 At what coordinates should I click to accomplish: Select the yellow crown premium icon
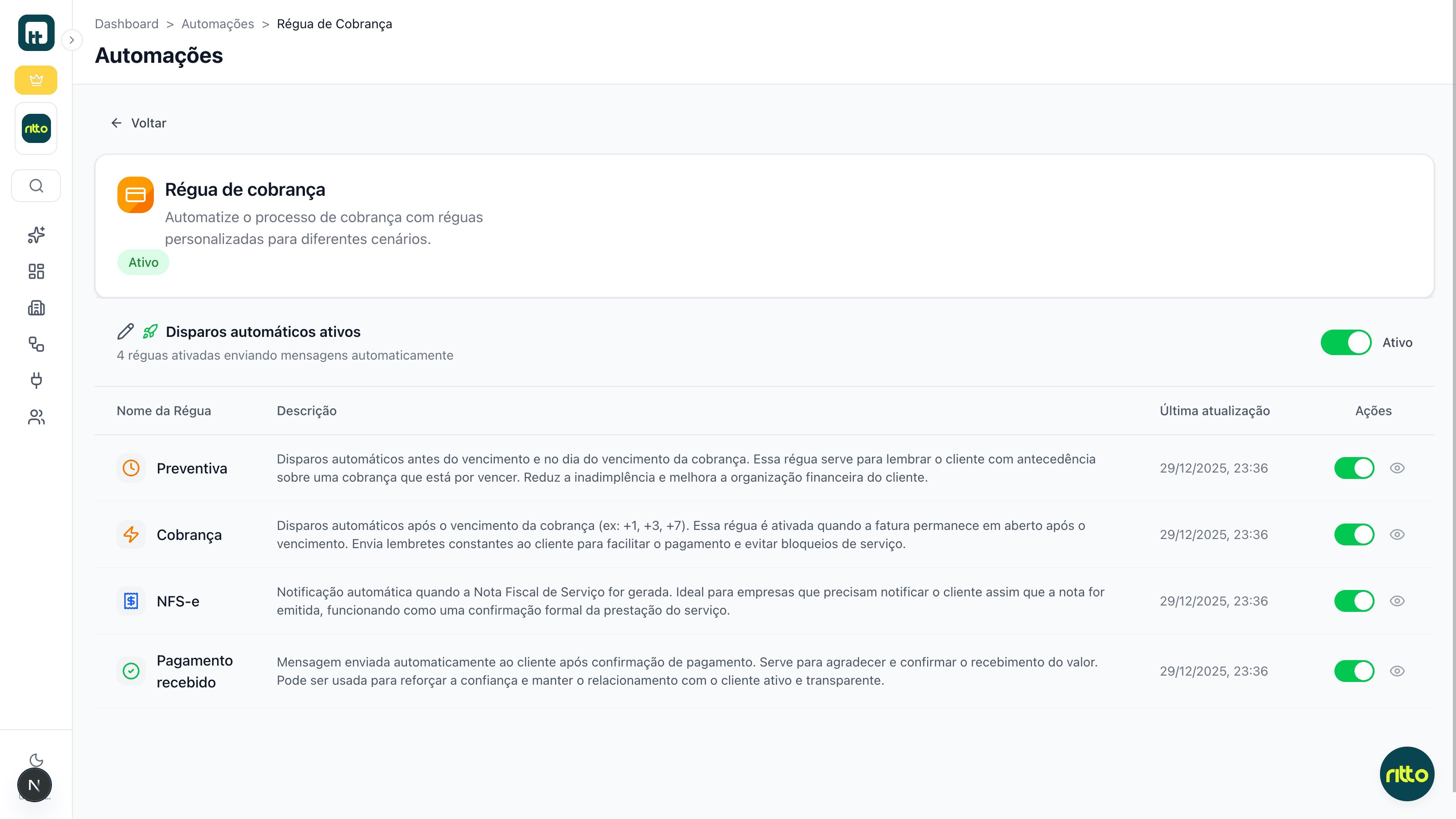[x=36, y=80]
